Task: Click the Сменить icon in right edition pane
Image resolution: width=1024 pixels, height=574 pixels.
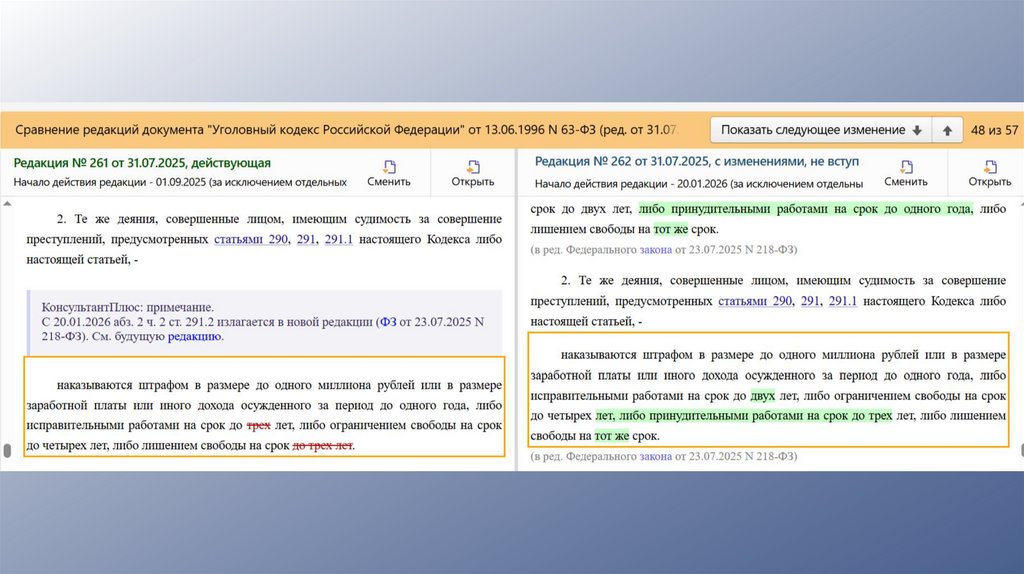Action: (x=906, y=167)
